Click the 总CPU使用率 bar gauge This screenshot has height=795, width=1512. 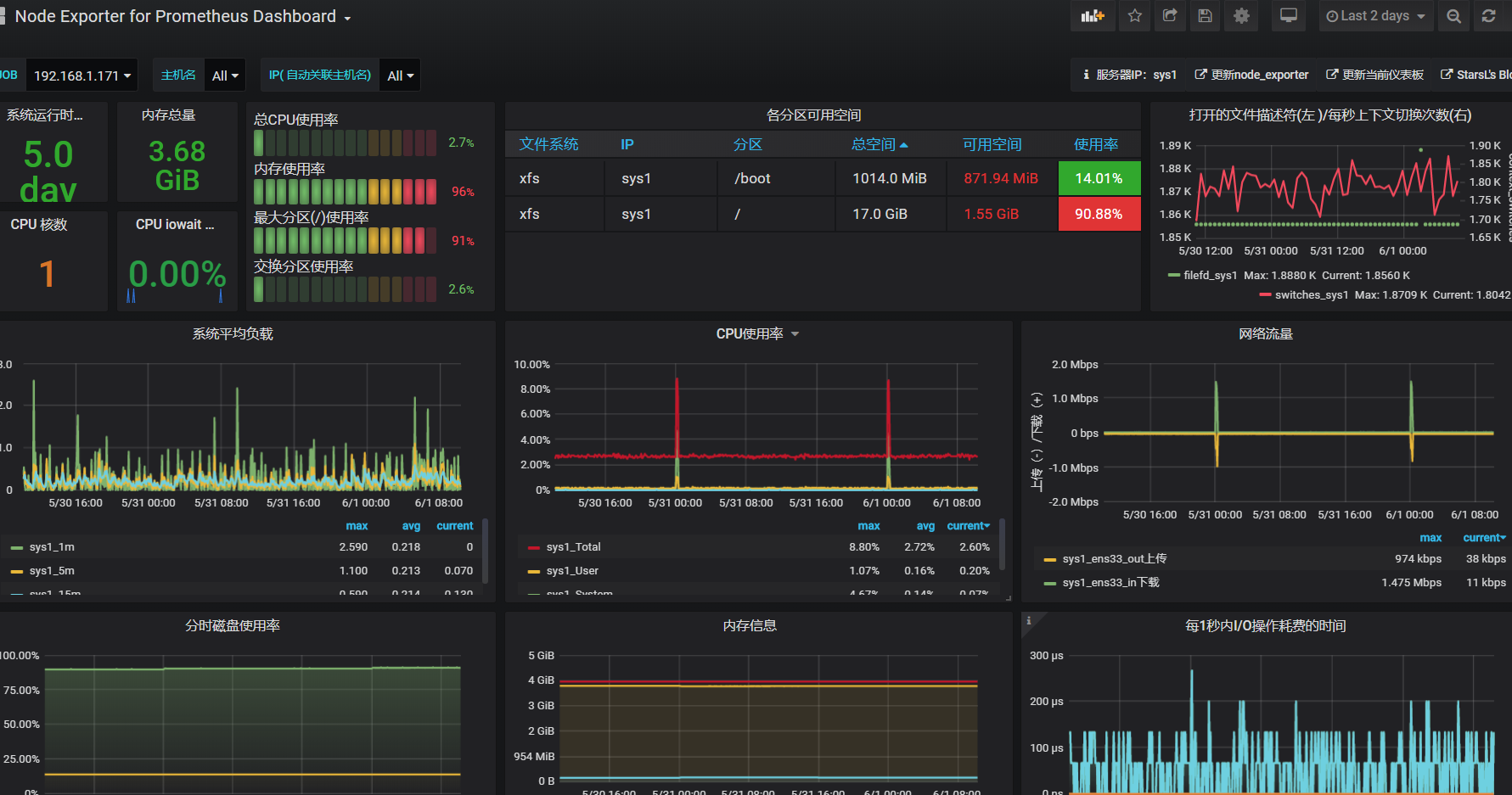pyautogui.click(x=346, y=143)
